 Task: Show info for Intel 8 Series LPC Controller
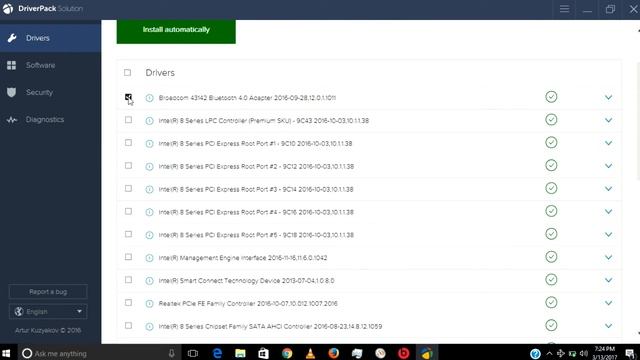click(149, 121)
